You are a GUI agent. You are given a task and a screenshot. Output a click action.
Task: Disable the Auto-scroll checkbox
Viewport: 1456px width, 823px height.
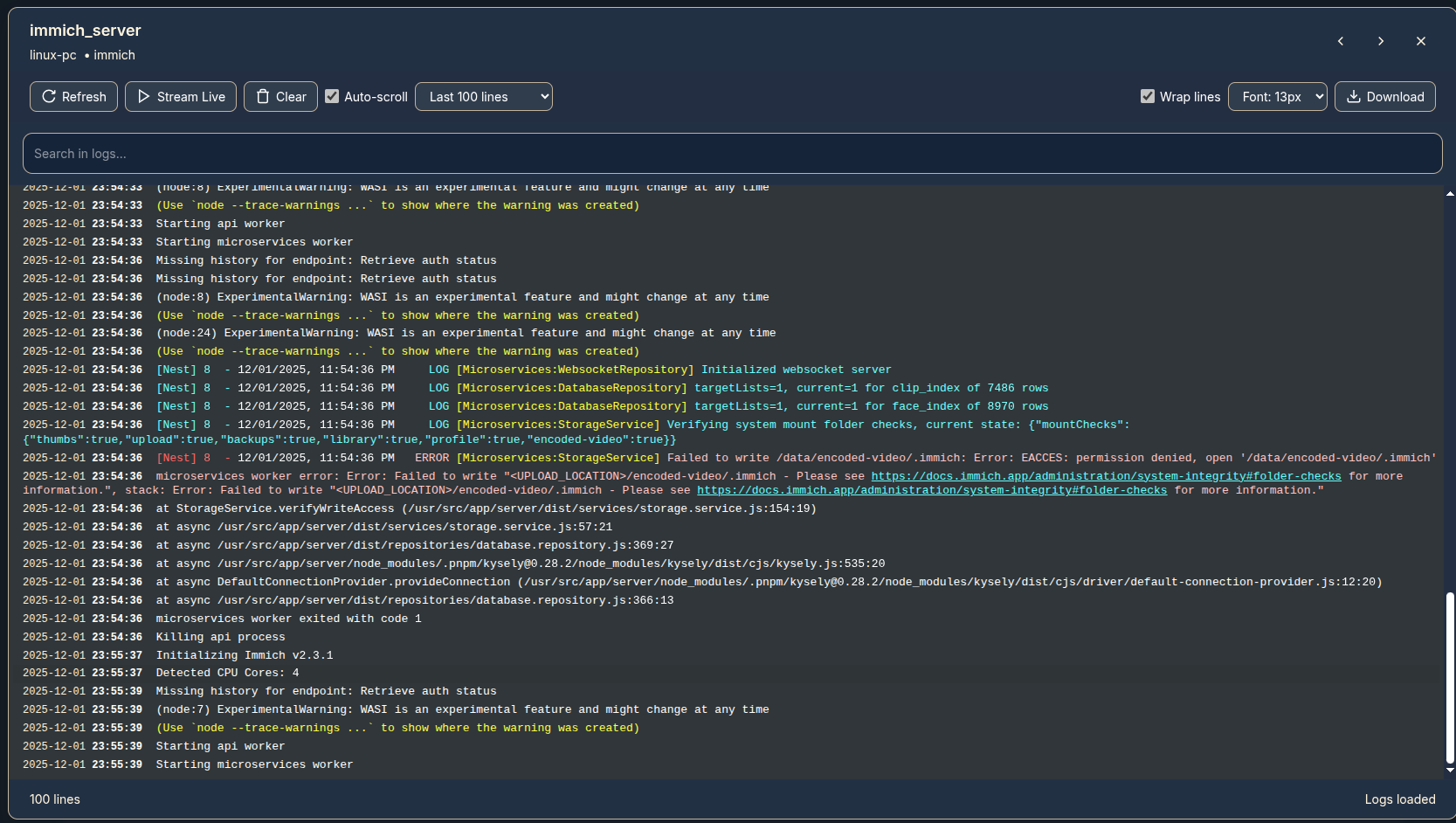332,96
